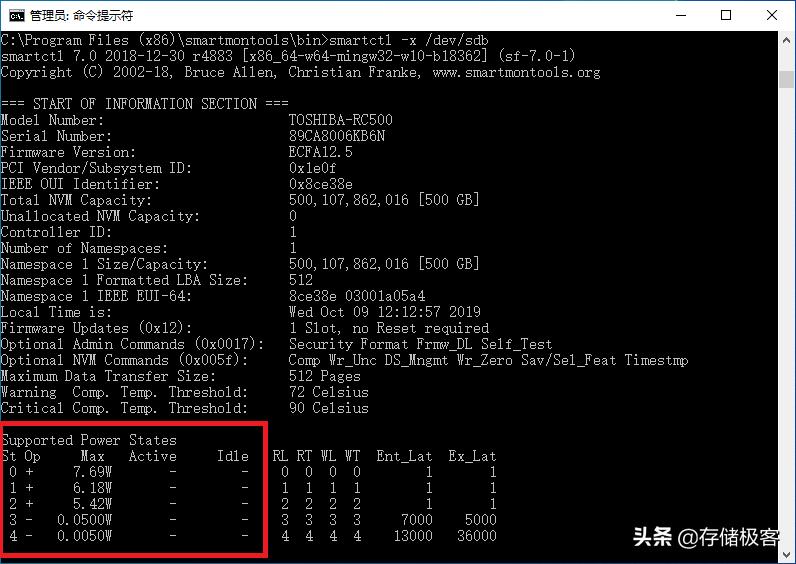This screenshot has width=796, height=564.
Task: Minimize the Command Prompt window
Action: (681, 15)
